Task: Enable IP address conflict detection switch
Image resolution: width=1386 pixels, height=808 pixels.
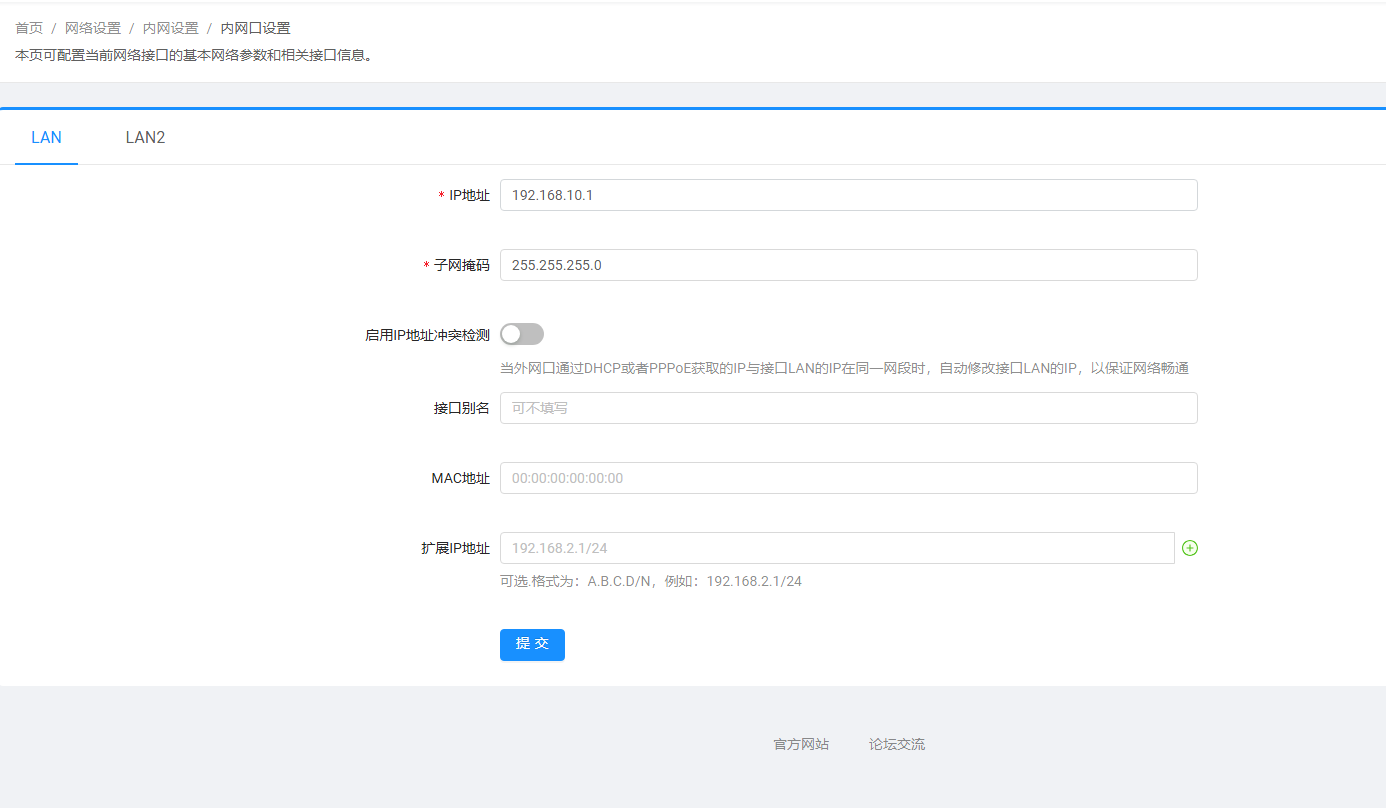Action: 522,334
